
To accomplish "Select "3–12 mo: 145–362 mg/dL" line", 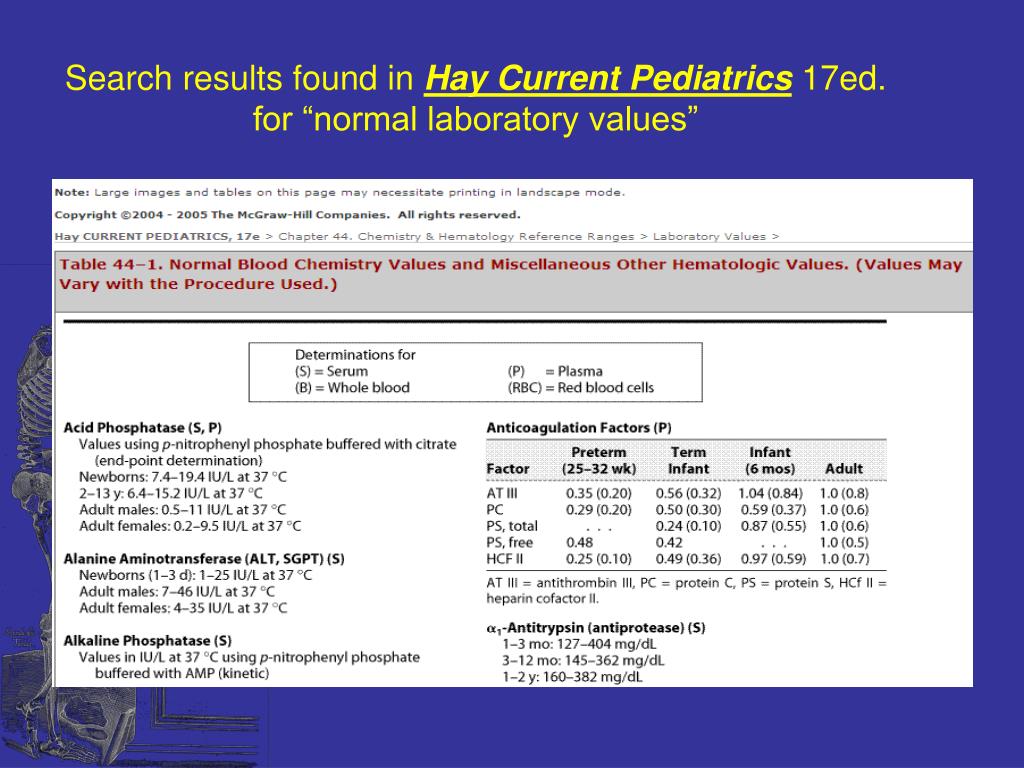I will (x=583, y=660).
